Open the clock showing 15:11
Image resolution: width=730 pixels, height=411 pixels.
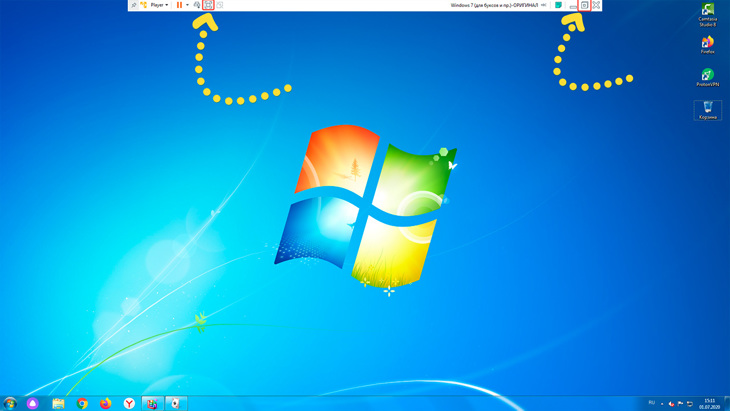pos(710,404)
